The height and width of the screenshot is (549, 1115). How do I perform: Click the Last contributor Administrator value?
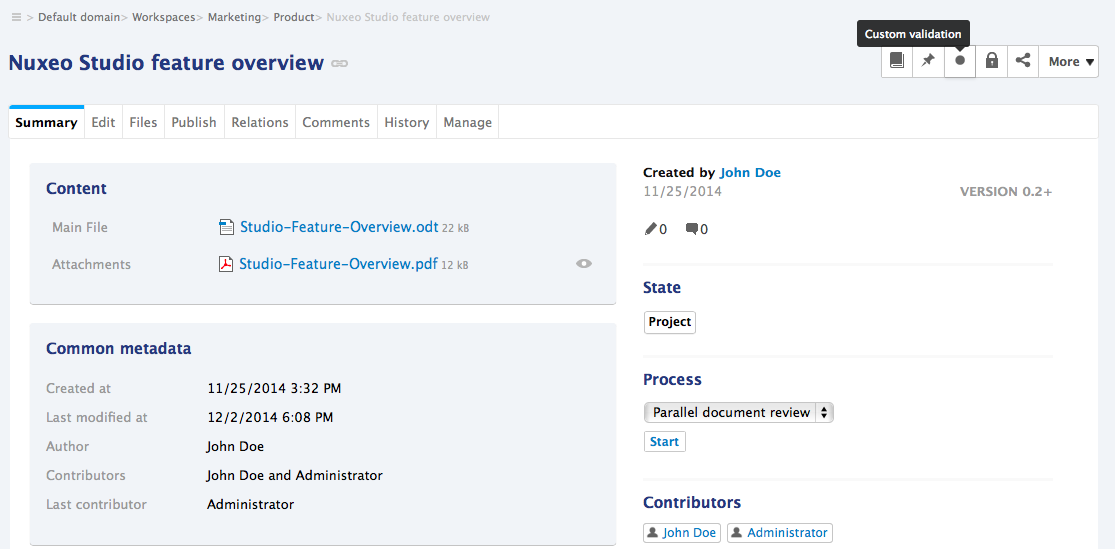(250, 504)
